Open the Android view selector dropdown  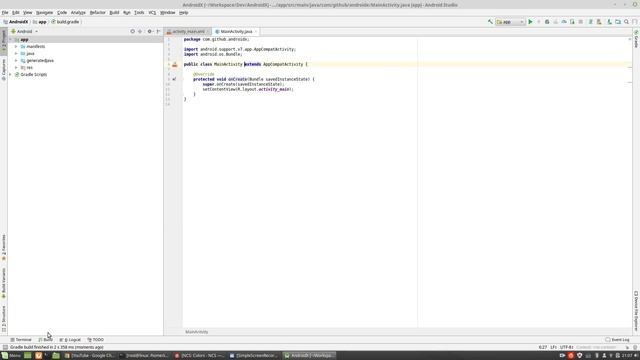pyautogui.click(x=24, y=31)
